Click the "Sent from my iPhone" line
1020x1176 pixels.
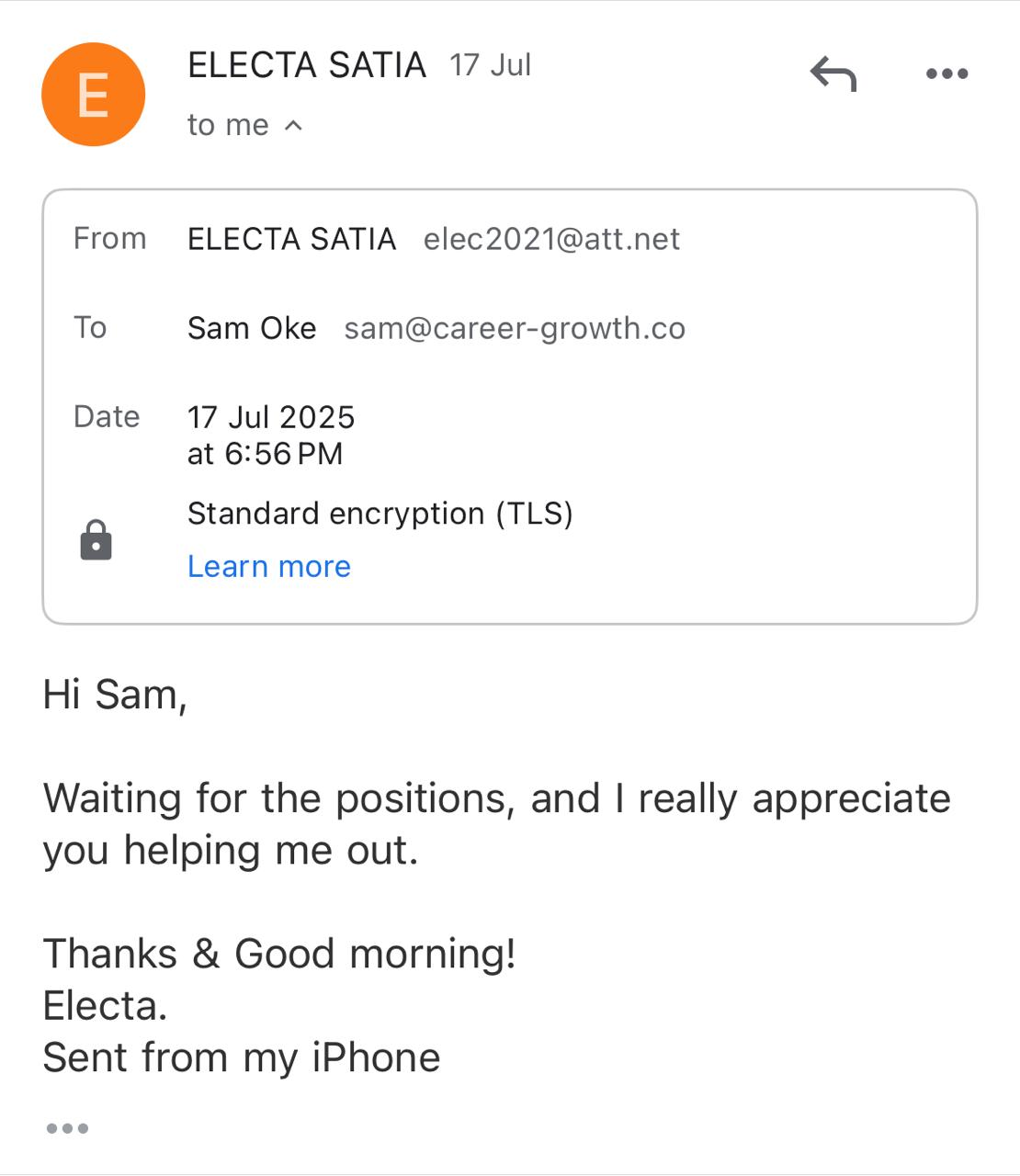[x=242, y=1057]
